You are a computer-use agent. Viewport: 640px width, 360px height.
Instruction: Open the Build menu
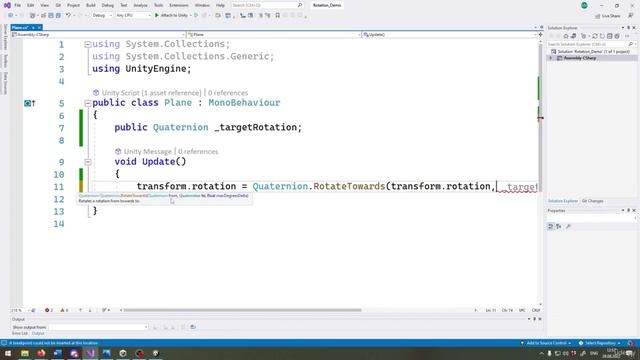91,5
